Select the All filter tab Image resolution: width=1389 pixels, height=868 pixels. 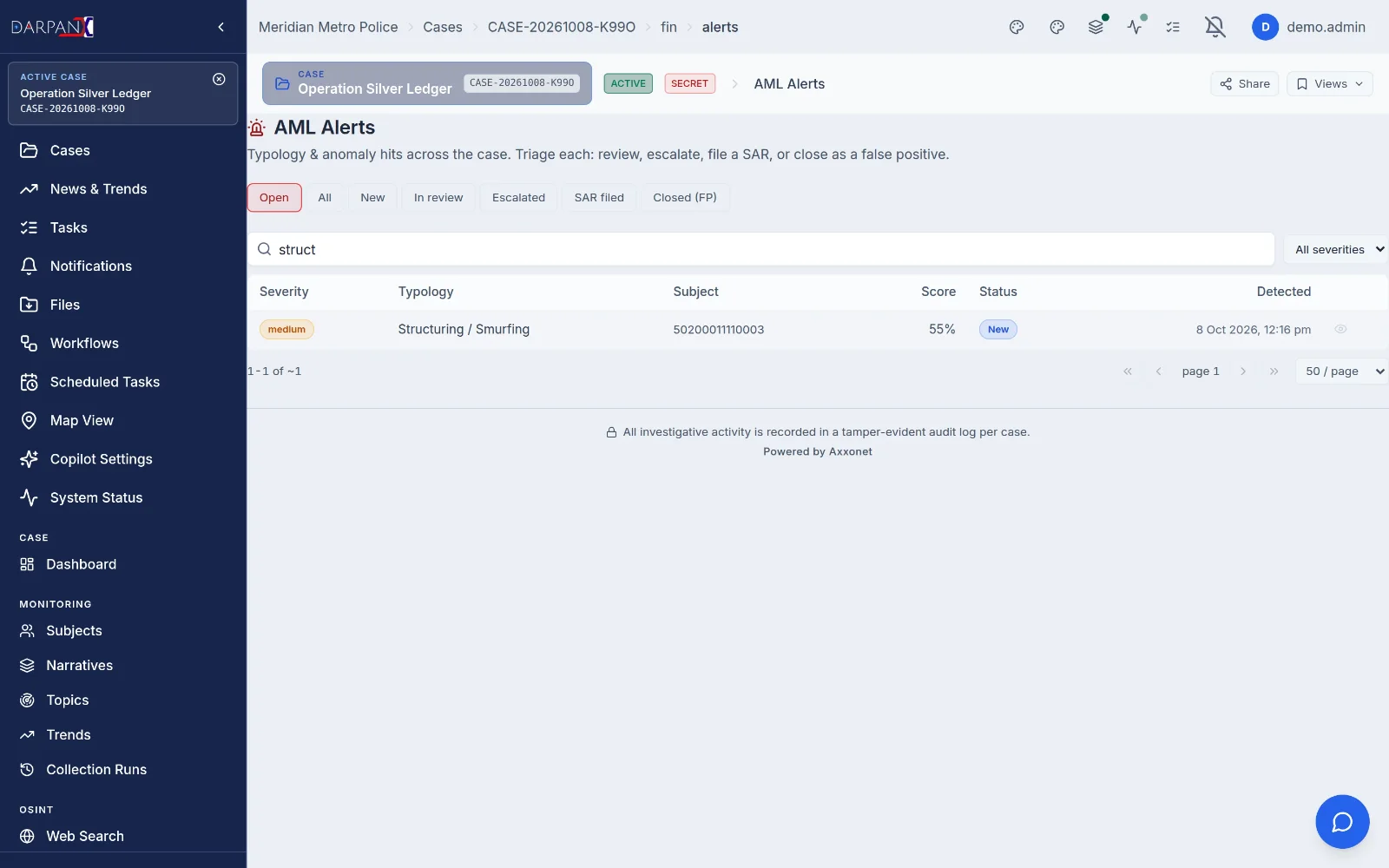click(325, 198)
